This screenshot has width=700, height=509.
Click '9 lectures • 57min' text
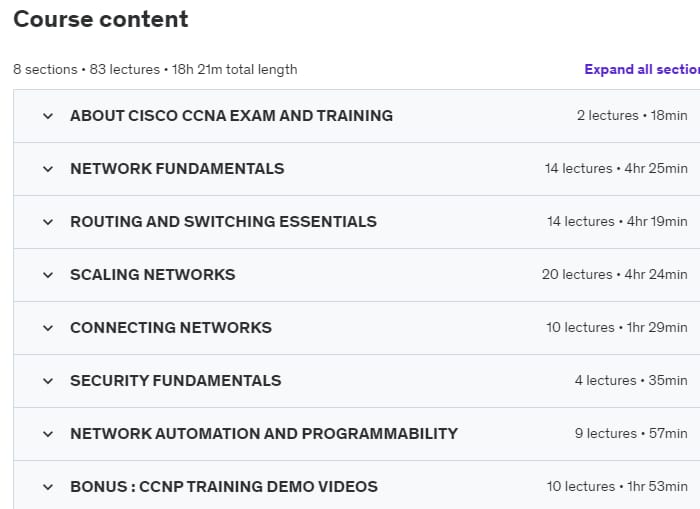(x=631, y=434)
